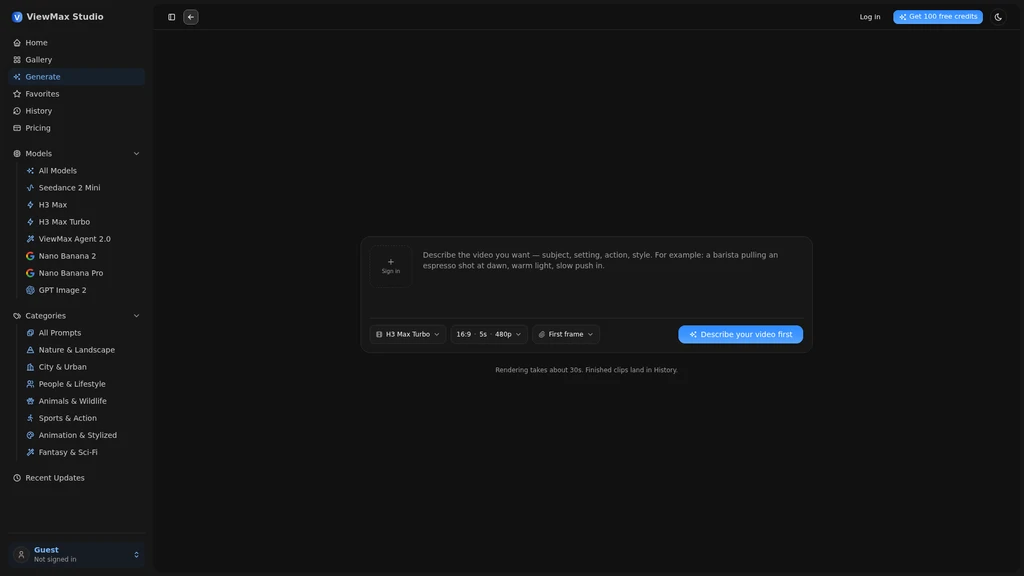Collapse the Models section chevron
Screen dimensions: 1024x576
point(136,153)
